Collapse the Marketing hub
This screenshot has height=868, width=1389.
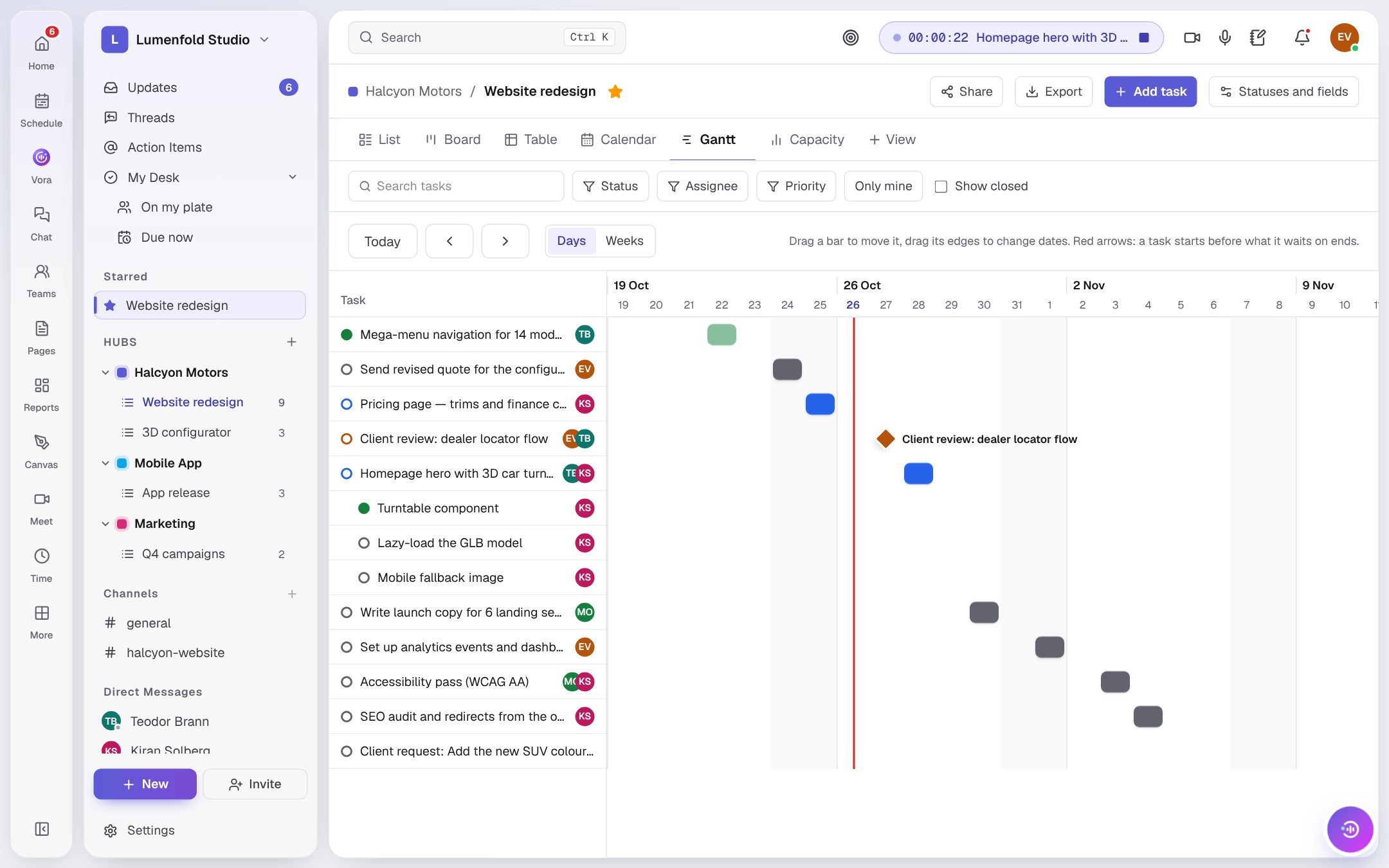coord(105,523)
